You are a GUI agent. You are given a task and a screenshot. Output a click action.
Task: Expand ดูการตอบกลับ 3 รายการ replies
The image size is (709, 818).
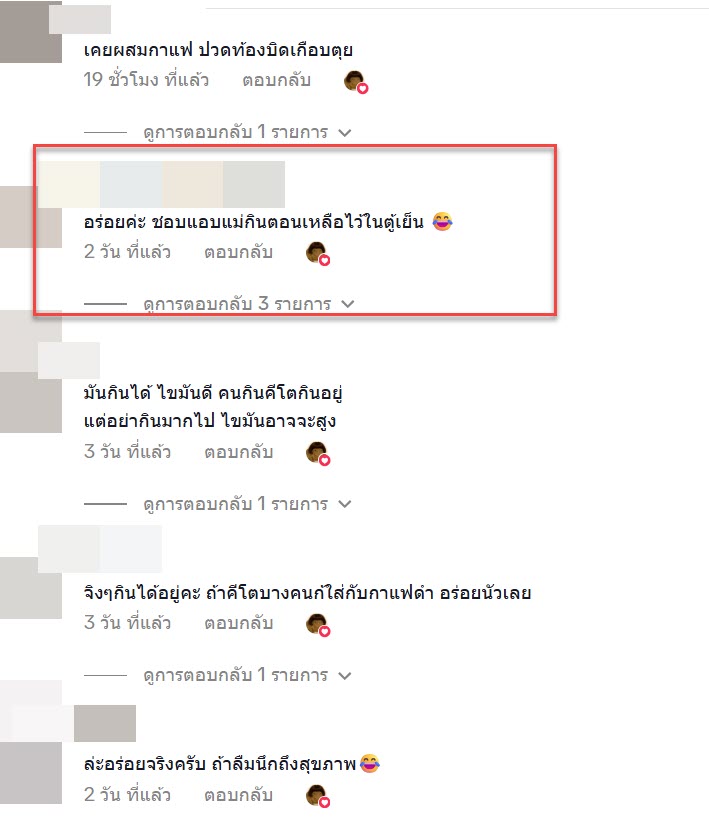(x=249, y=304)
